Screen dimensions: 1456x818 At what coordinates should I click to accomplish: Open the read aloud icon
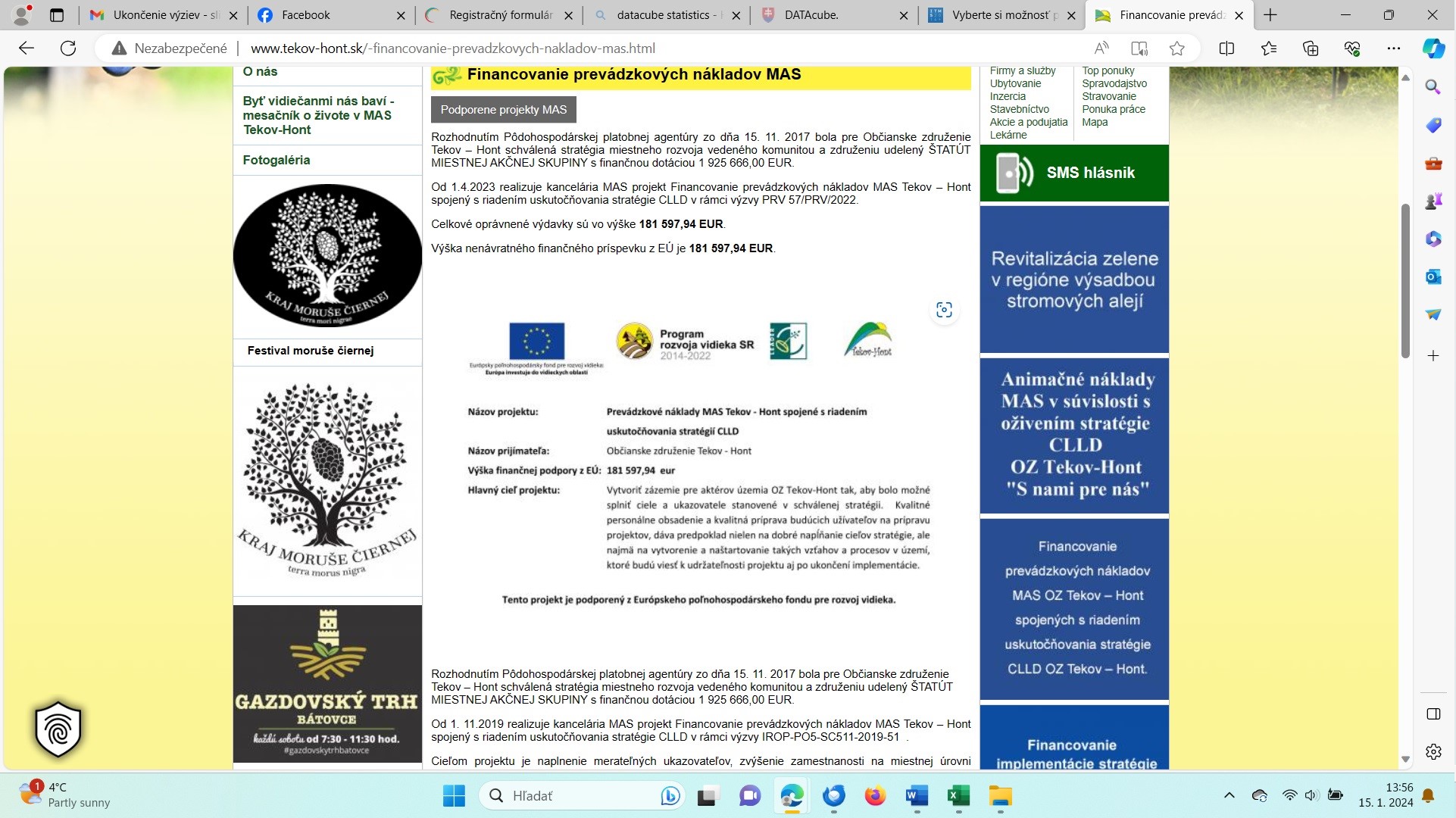tap(1102, 48)
